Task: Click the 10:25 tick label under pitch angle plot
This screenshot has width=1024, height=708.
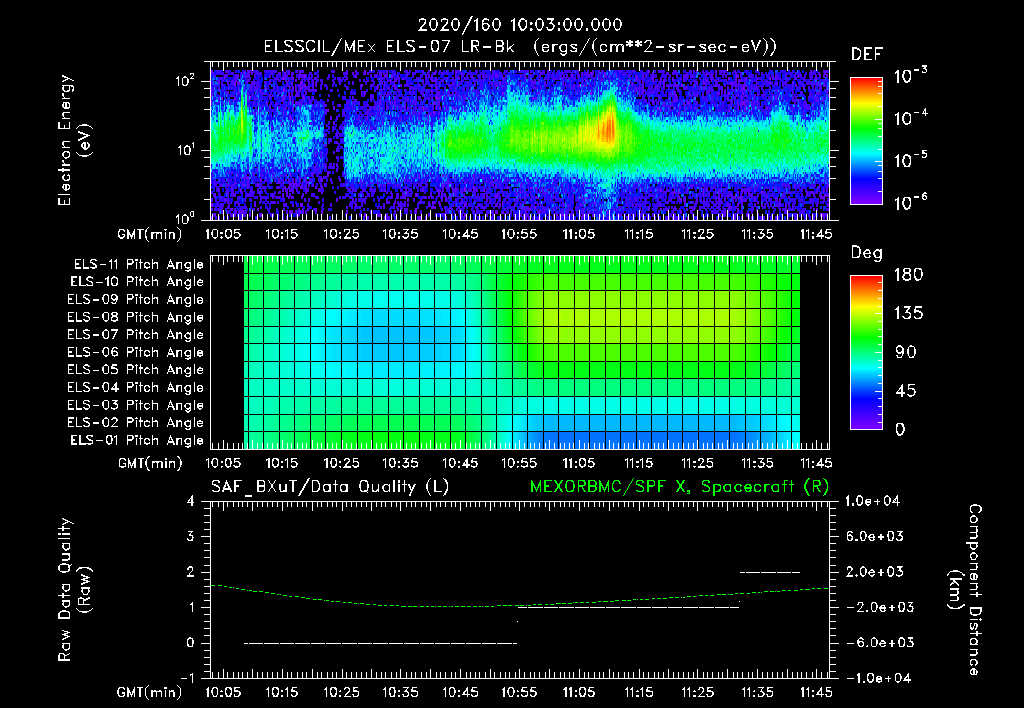Action: click(342, 463)
